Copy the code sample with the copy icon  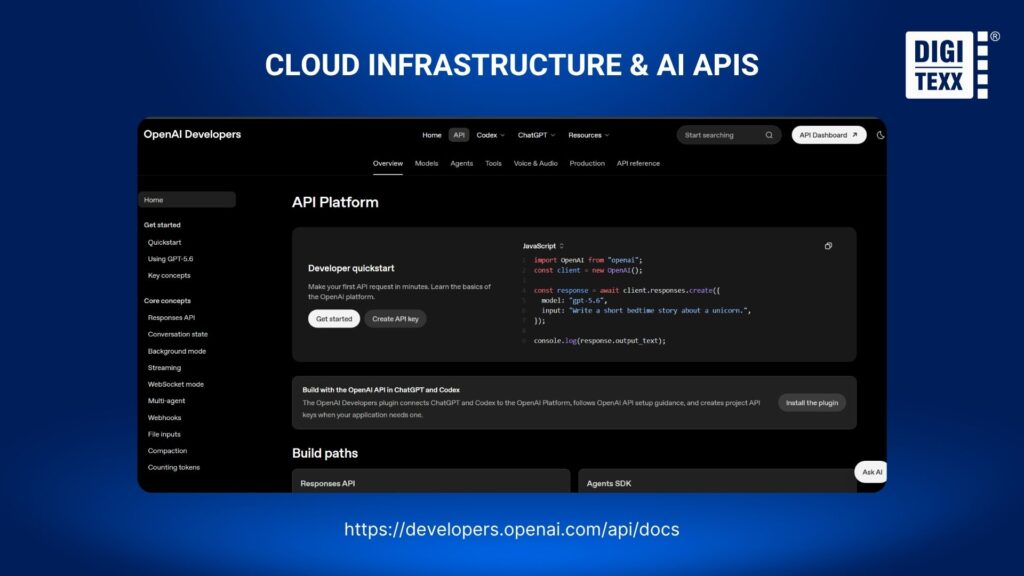pyautogui.click(x=828, y=246)
